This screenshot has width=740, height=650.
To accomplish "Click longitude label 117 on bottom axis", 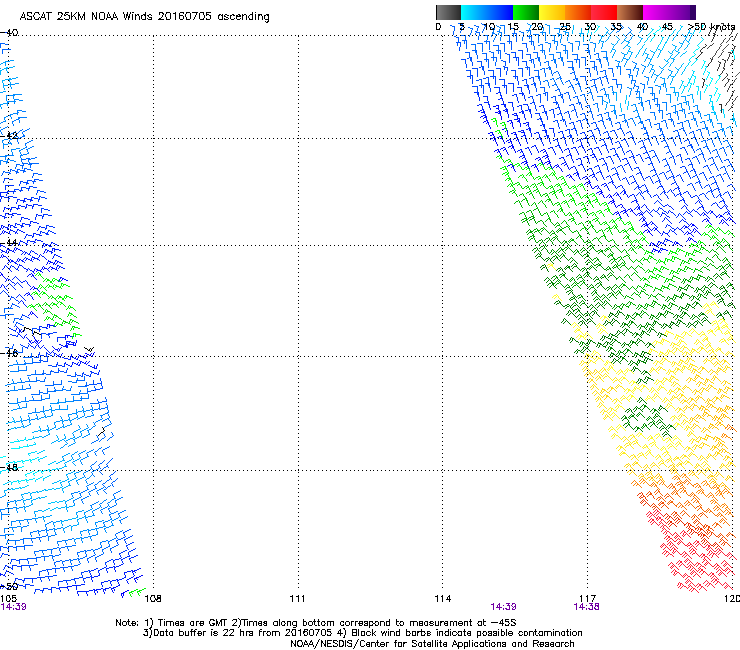I will [588, 599].
